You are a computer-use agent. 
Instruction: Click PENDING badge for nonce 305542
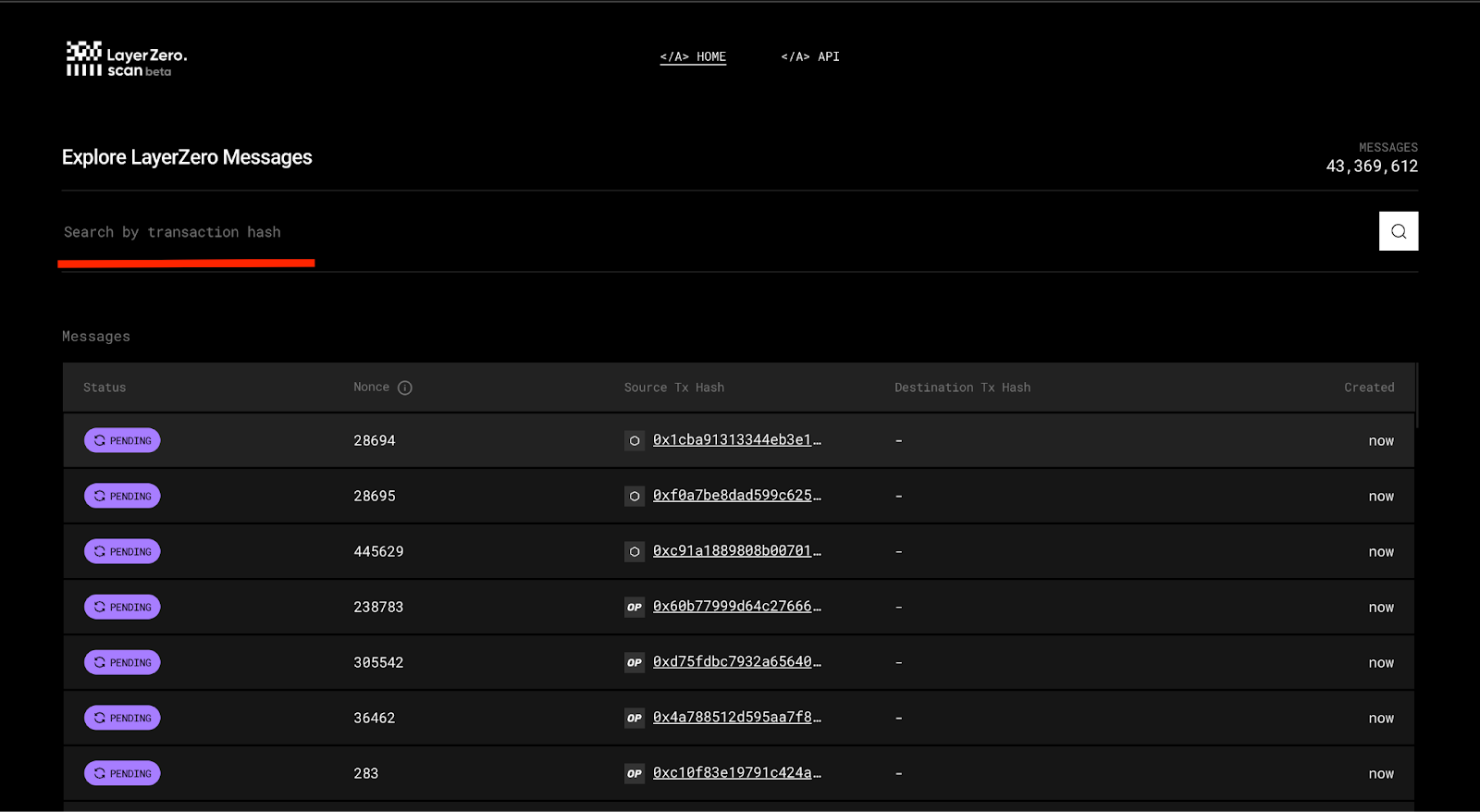122,662
